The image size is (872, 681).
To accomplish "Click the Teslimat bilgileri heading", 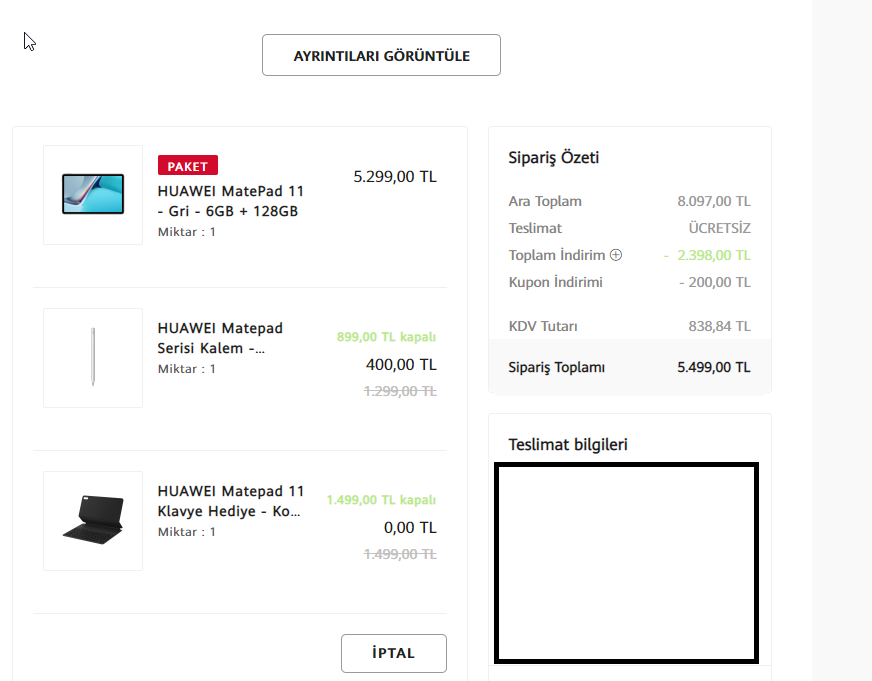I will [x=568, y=445].
